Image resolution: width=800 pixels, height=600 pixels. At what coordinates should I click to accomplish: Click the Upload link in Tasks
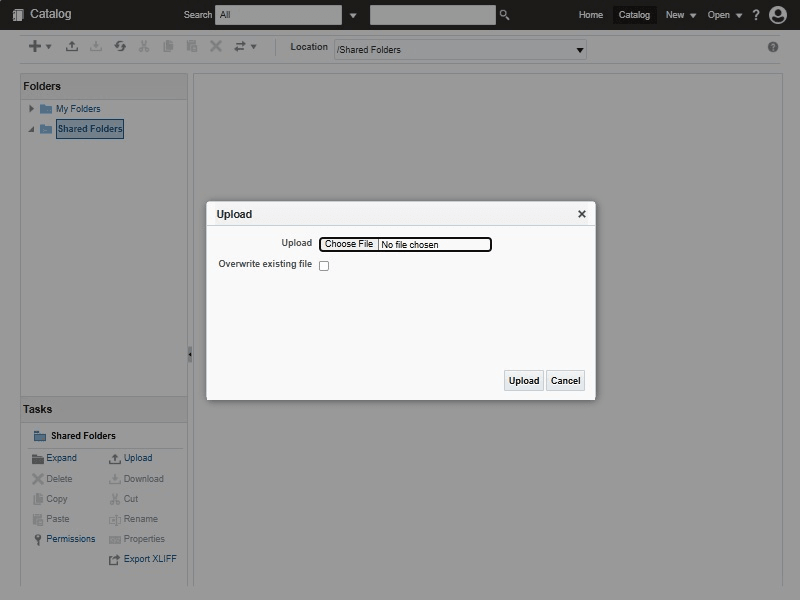tap(138, 458)
